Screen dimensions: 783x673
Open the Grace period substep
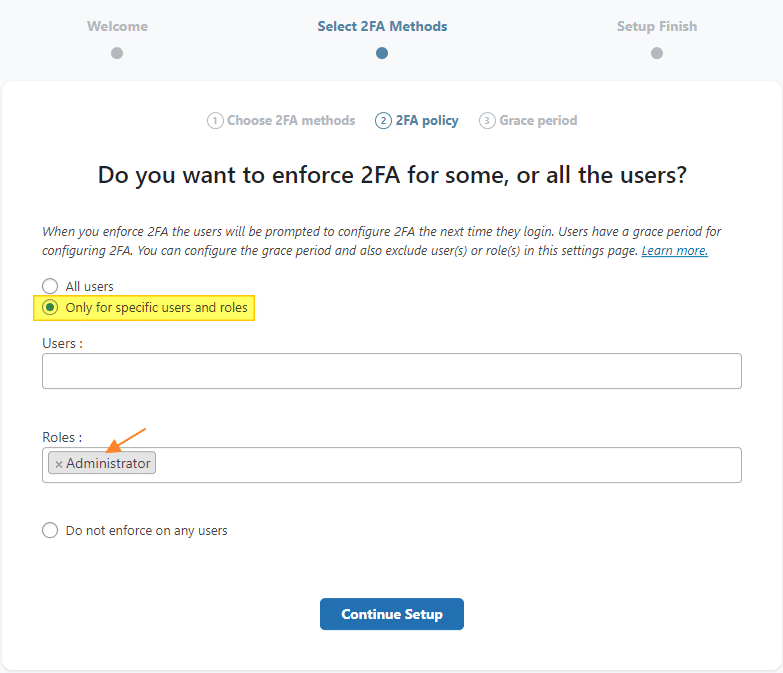(x=538, y=121)
